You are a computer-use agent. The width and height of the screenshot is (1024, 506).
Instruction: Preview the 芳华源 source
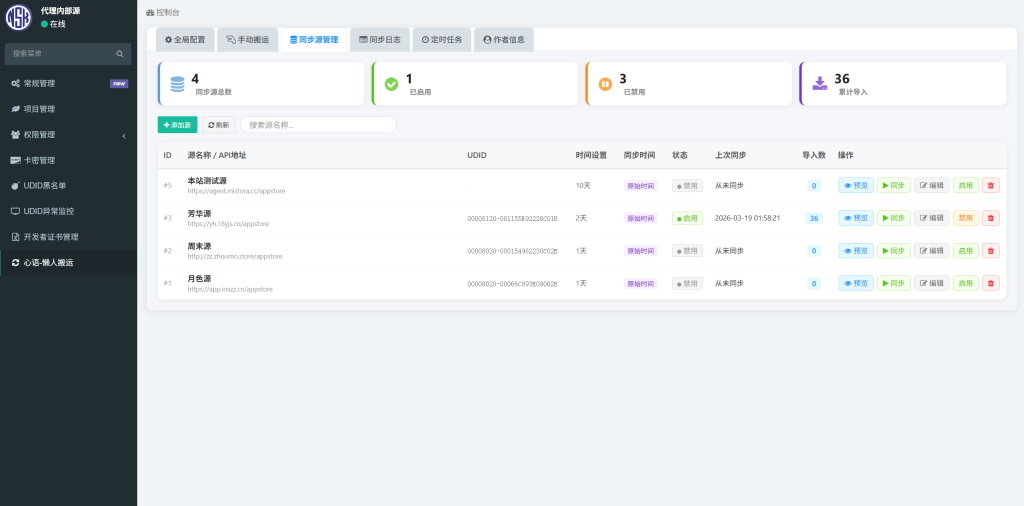point(855,218)
